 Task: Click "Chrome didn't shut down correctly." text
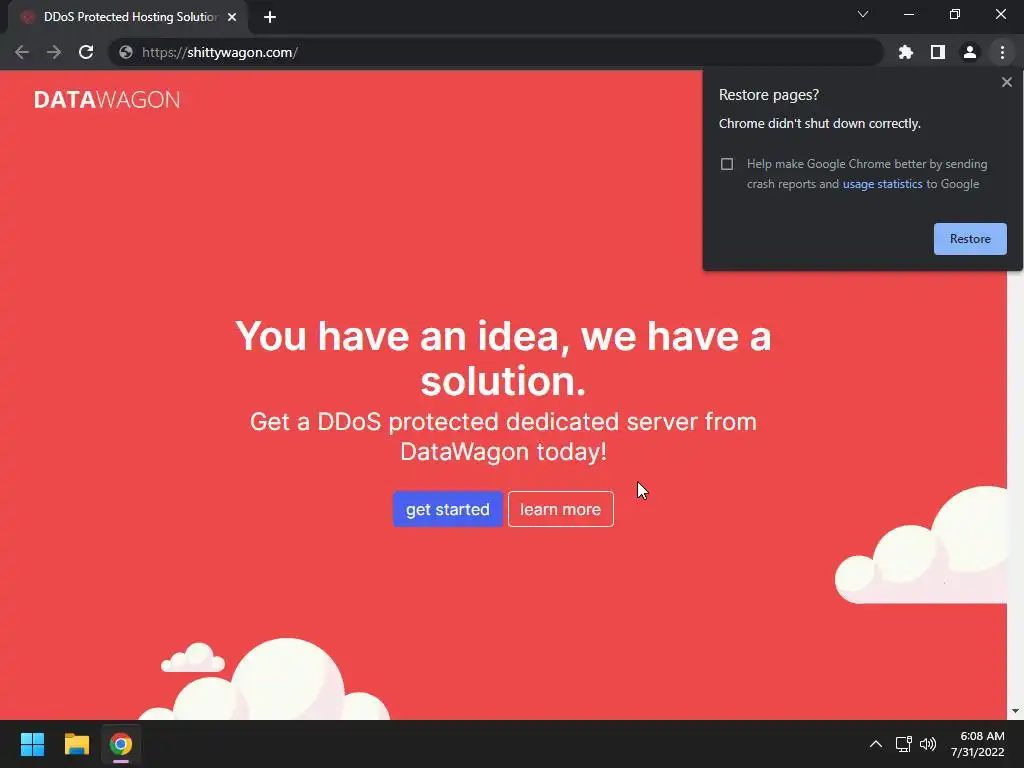[820, 123]
